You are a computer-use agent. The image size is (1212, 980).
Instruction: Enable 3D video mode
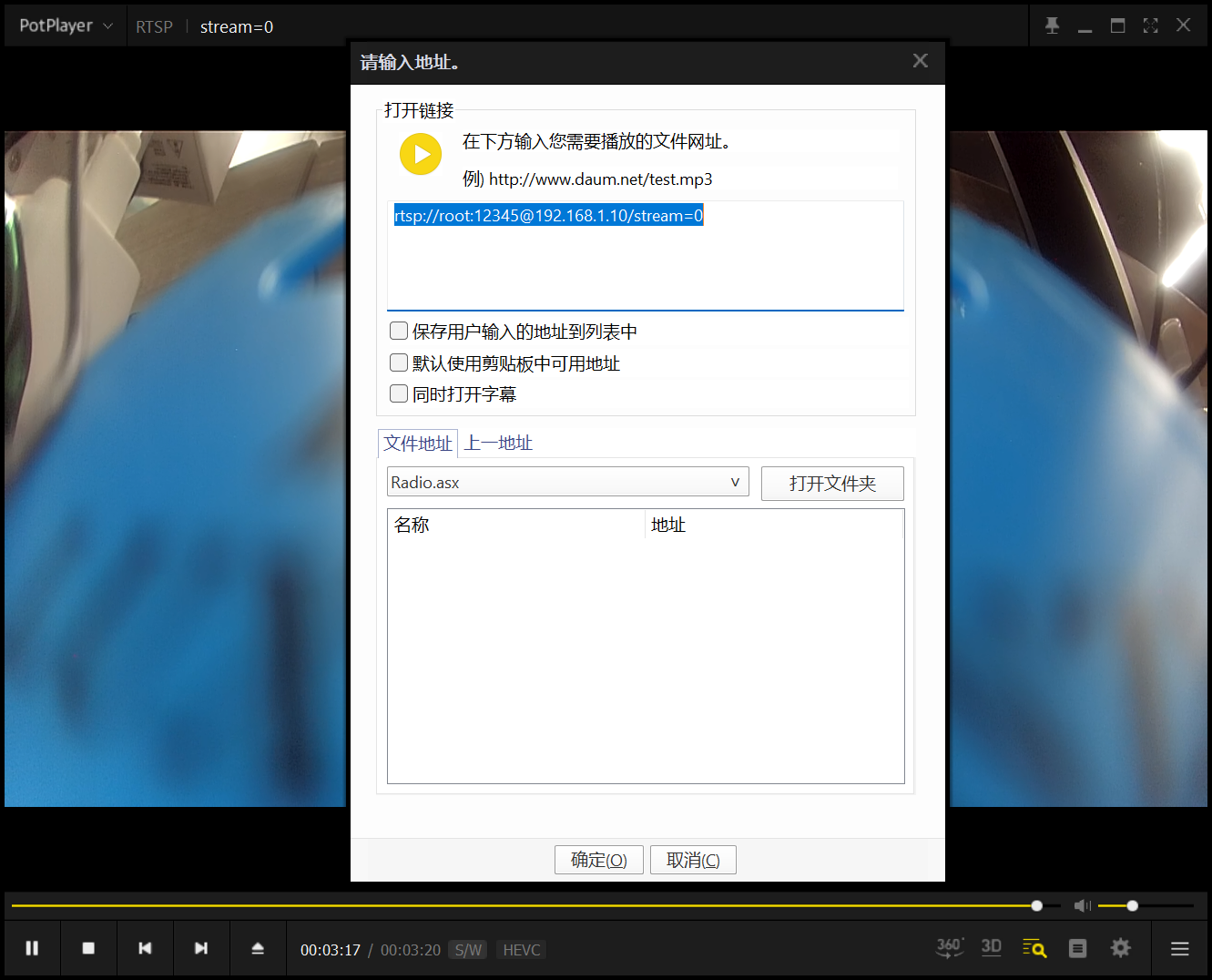pos(991,948)
